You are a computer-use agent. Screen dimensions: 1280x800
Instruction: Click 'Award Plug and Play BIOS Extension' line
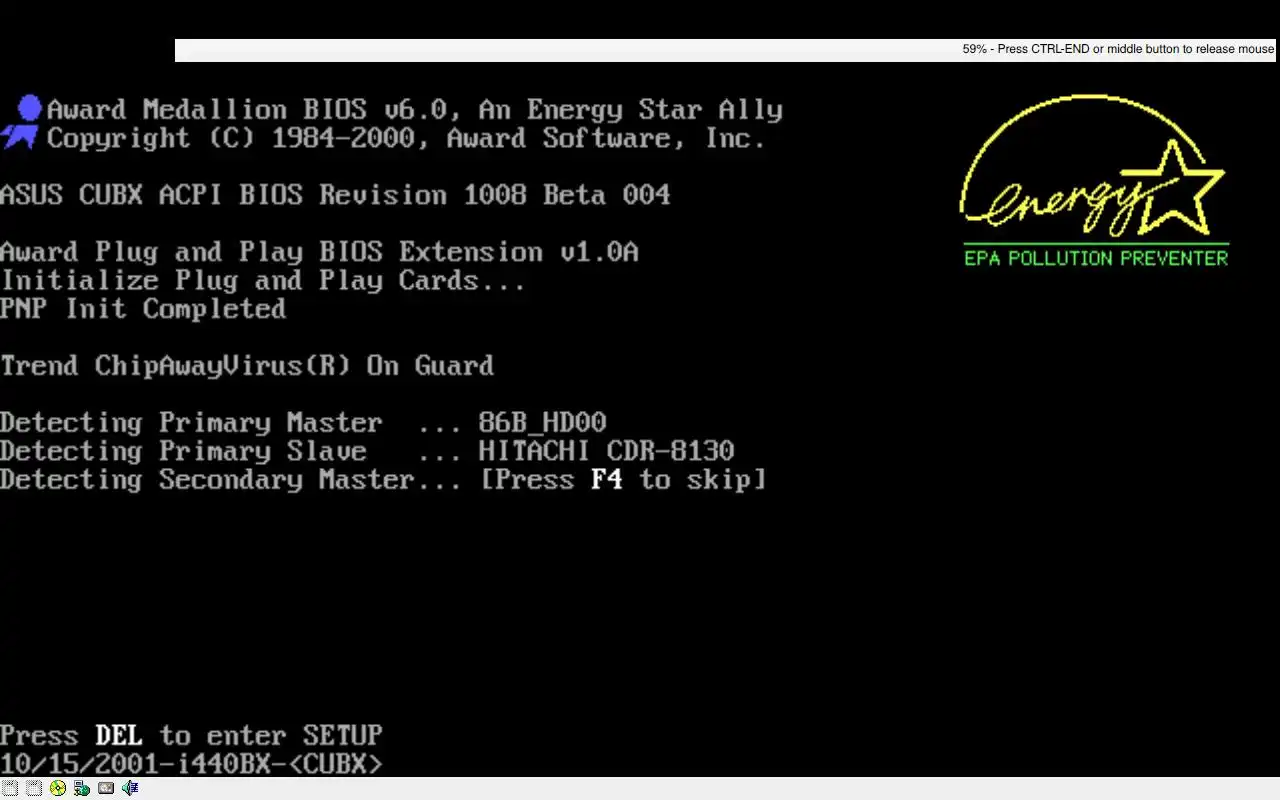(319, 251)
